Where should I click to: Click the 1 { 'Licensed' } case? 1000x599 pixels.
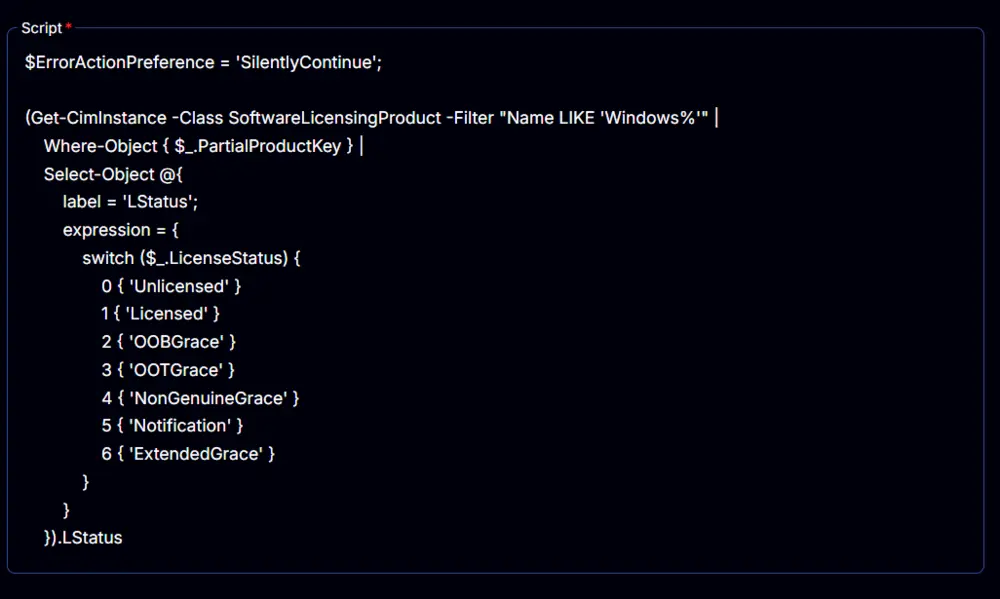(x=160, y=314)
